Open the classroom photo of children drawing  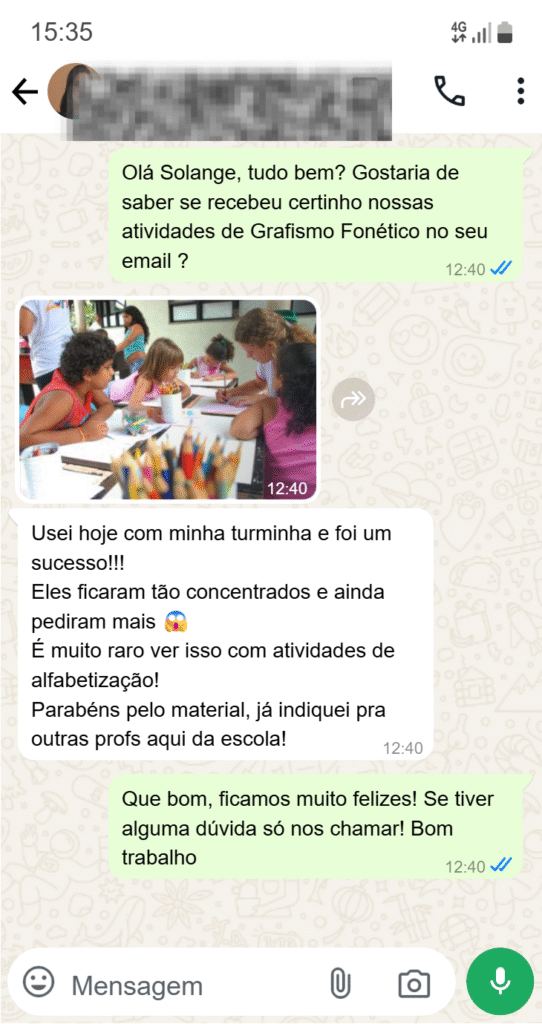[167, 400]
